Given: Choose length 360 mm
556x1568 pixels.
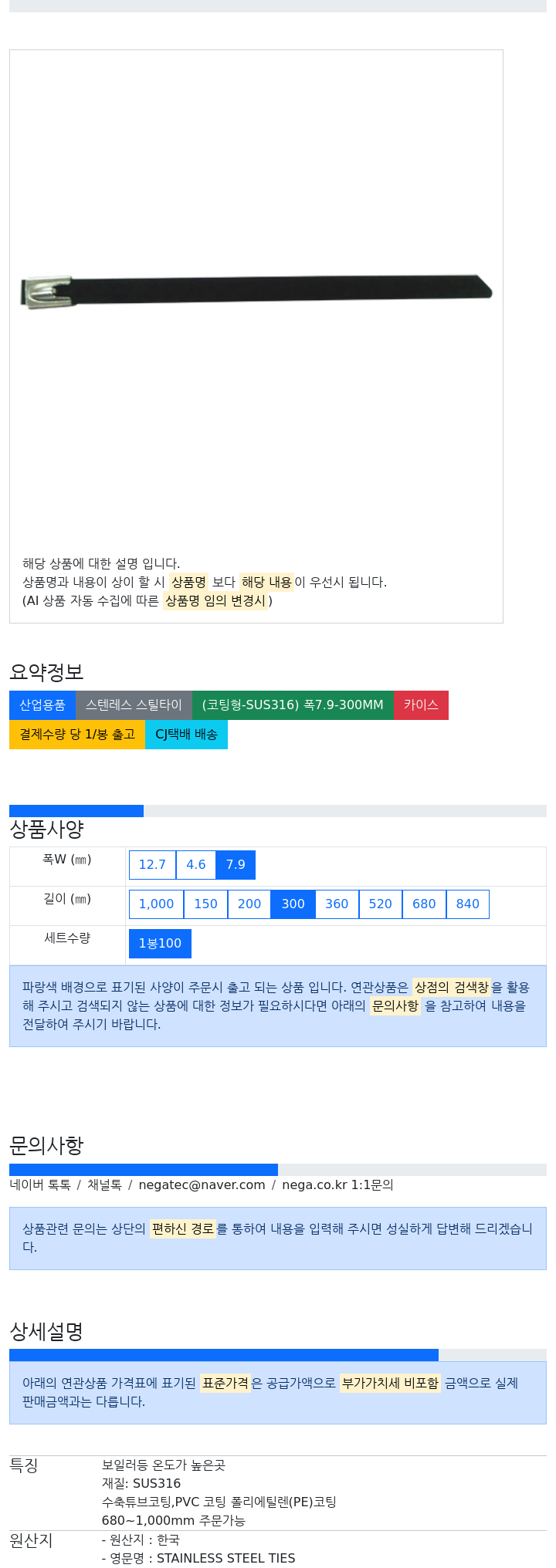Looking at the screenshot, I should point(337,904).
